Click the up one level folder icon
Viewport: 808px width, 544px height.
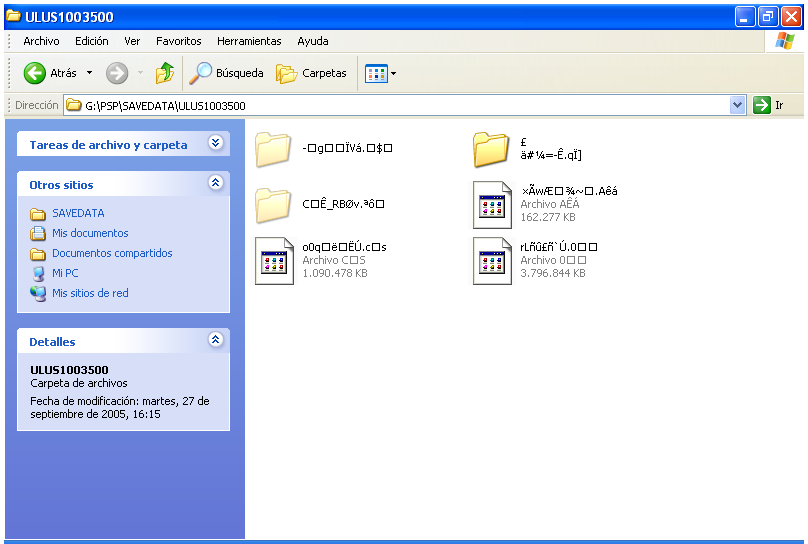tap(165, 73)
